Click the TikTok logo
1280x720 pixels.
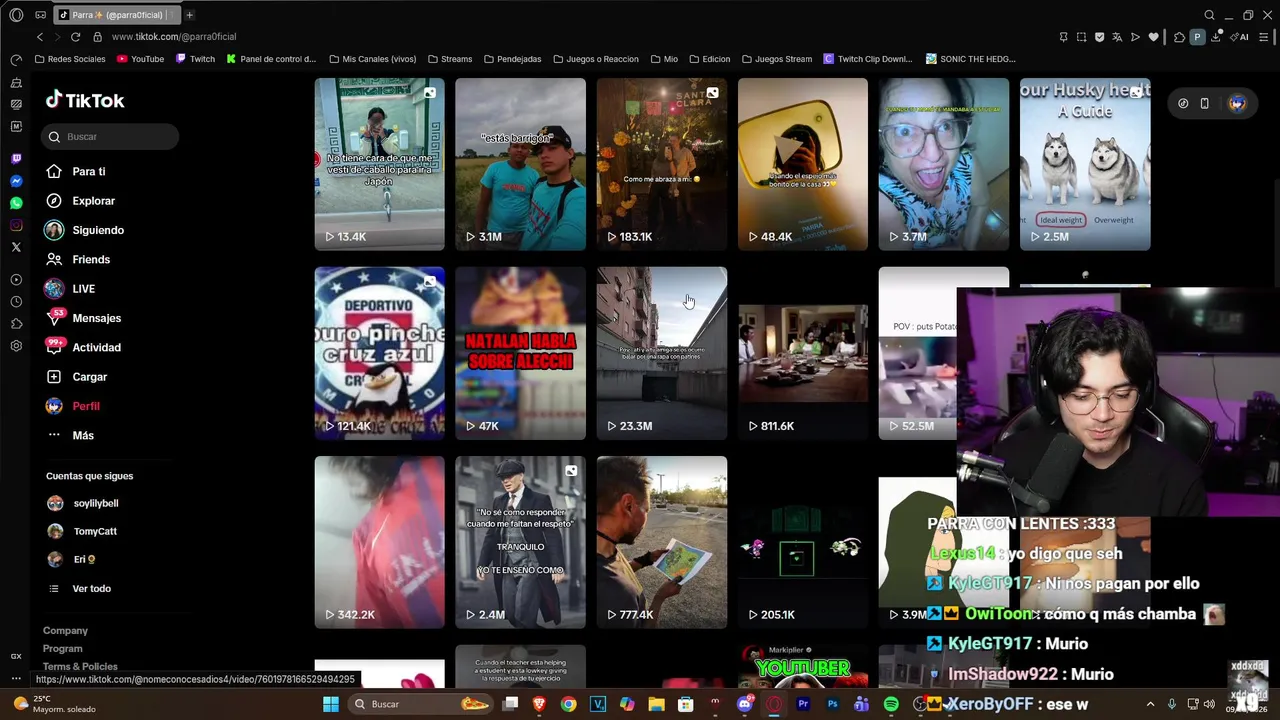click(85, 100)
